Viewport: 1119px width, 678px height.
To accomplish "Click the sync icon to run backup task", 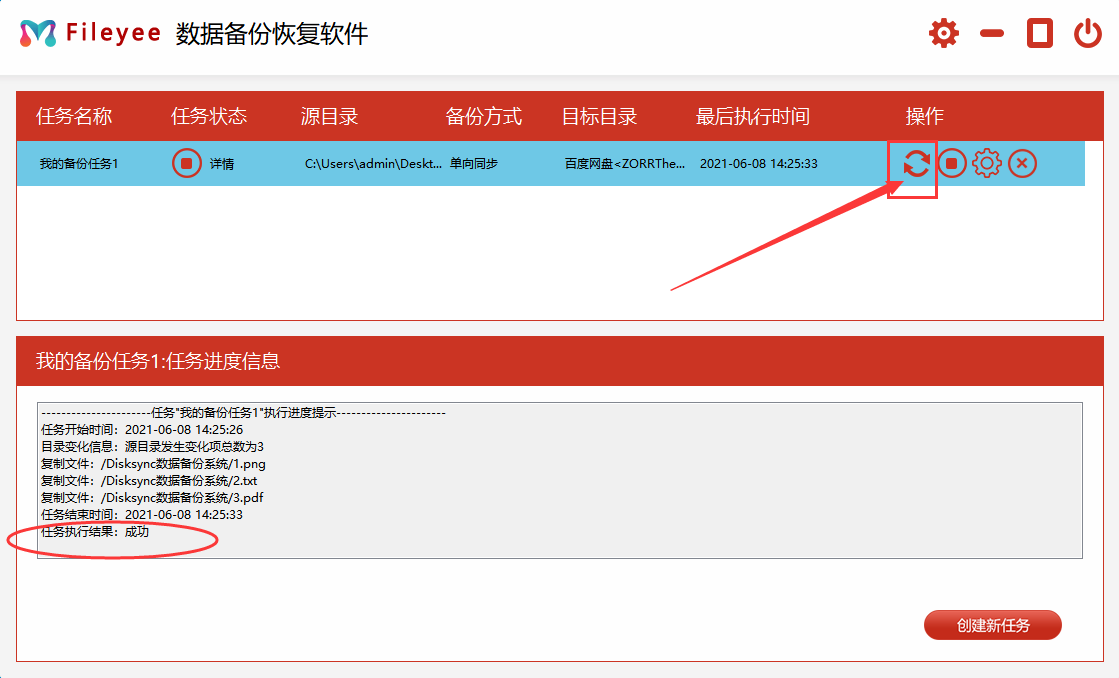I will pos(915,163).
